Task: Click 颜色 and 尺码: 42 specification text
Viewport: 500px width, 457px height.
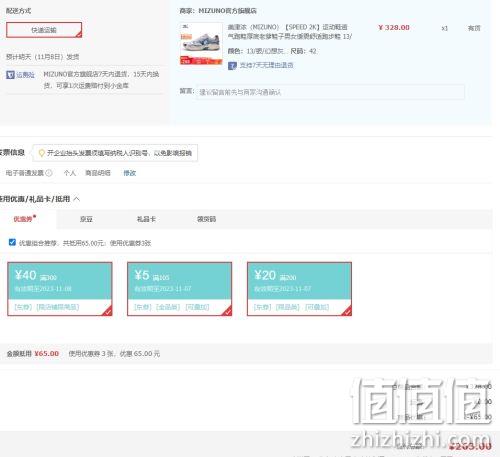Action: pos(272,51)
